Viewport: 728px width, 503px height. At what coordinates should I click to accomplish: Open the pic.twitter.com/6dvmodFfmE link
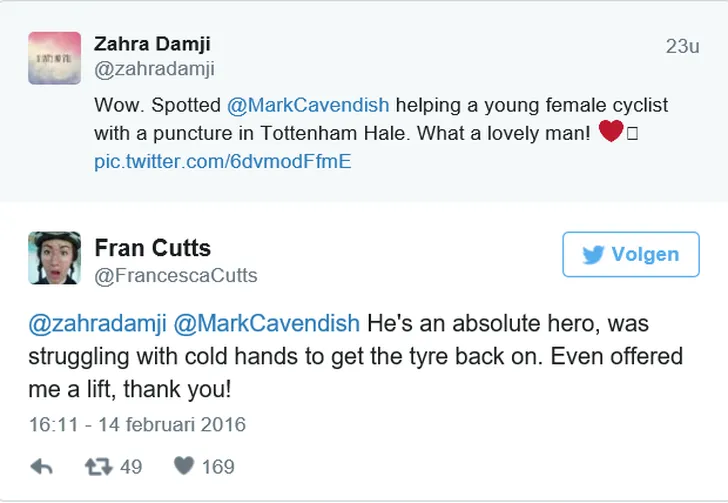[x=222, y=160]
